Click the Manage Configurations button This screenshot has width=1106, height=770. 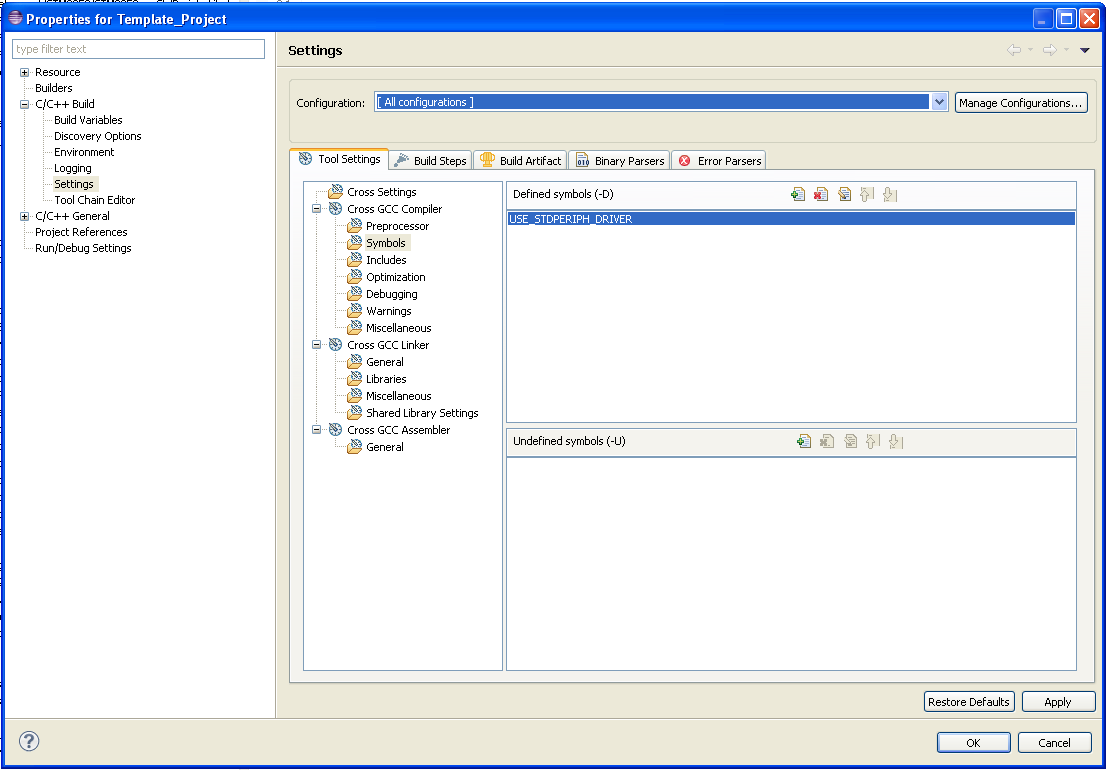click(x=1021, y=103)
